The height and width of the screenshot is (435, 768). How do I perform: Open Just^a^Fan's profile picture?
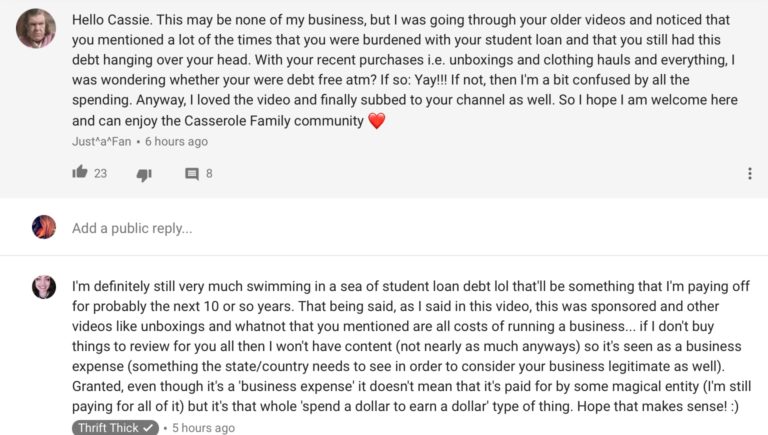pos(36,29)
